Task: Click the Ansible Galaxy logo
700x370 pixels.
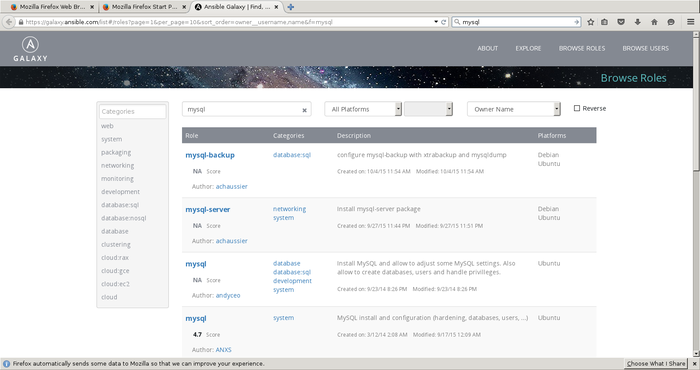Action: 30,49
